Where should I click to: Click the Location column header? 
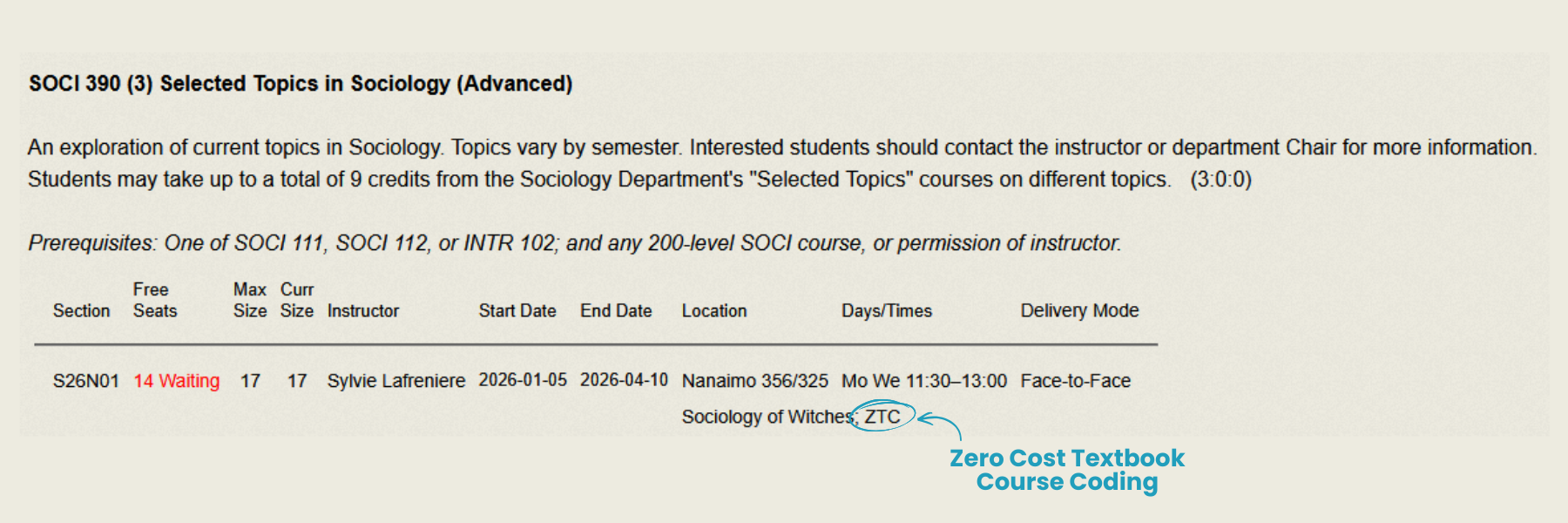tap(713, 311)
